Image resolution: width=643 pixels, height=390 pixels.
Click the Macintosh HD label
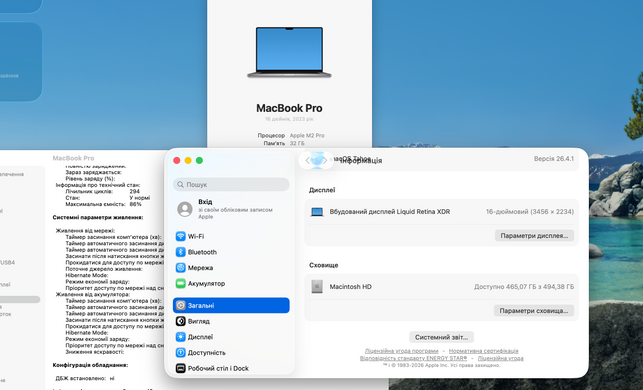(351, 287)
